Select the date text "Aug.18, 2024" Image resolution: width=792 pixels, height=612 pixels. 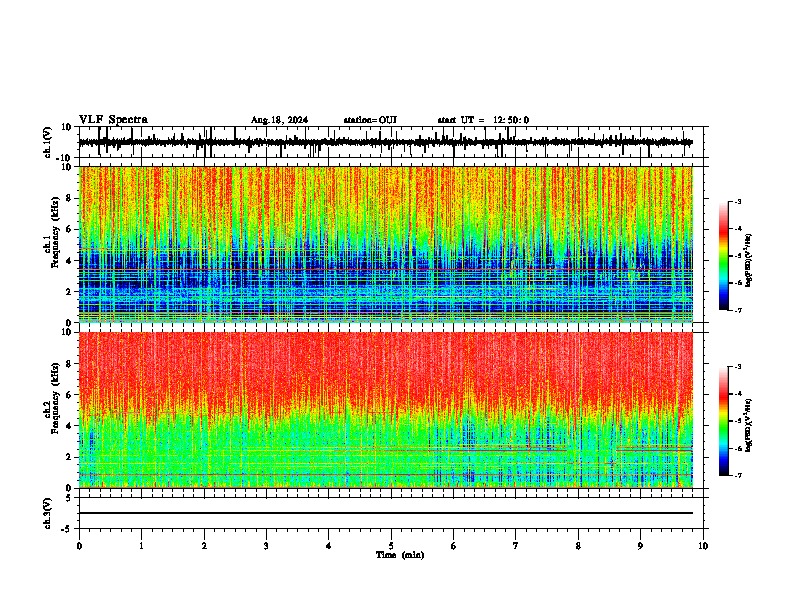pos(279,120)
